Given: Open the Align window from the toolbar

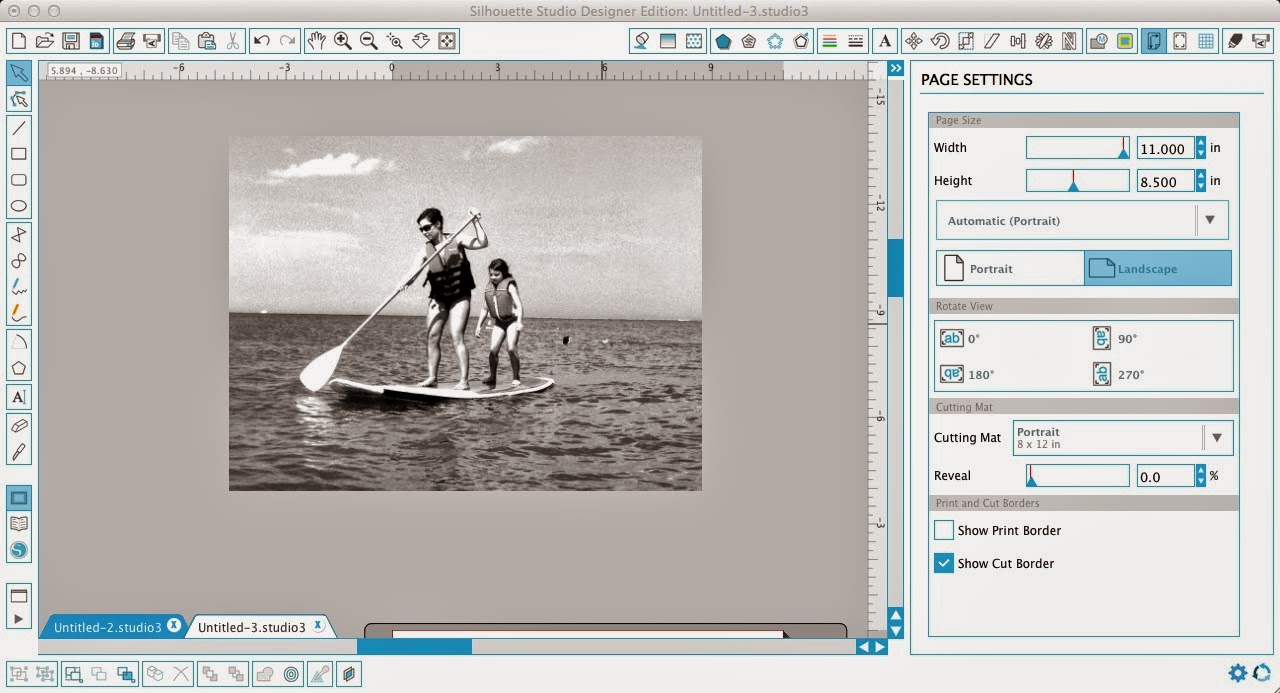Looking at the screenshot, I should pyautogui.click(x=1017, y=40).
